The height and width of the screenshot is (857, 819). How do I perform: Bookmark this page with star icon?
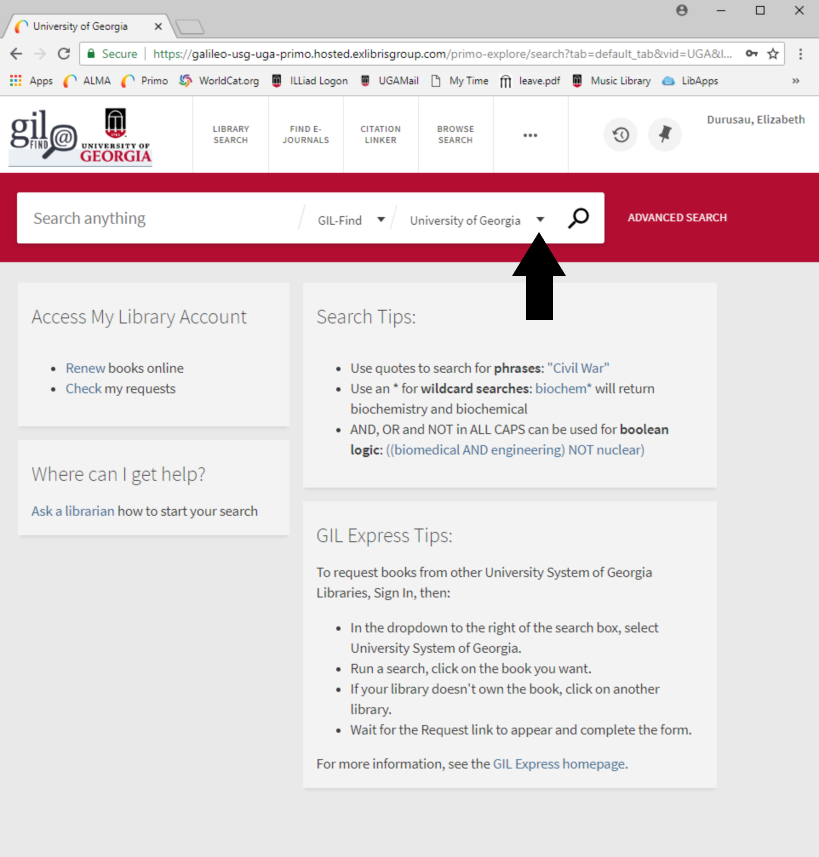(x=773, y=54)
